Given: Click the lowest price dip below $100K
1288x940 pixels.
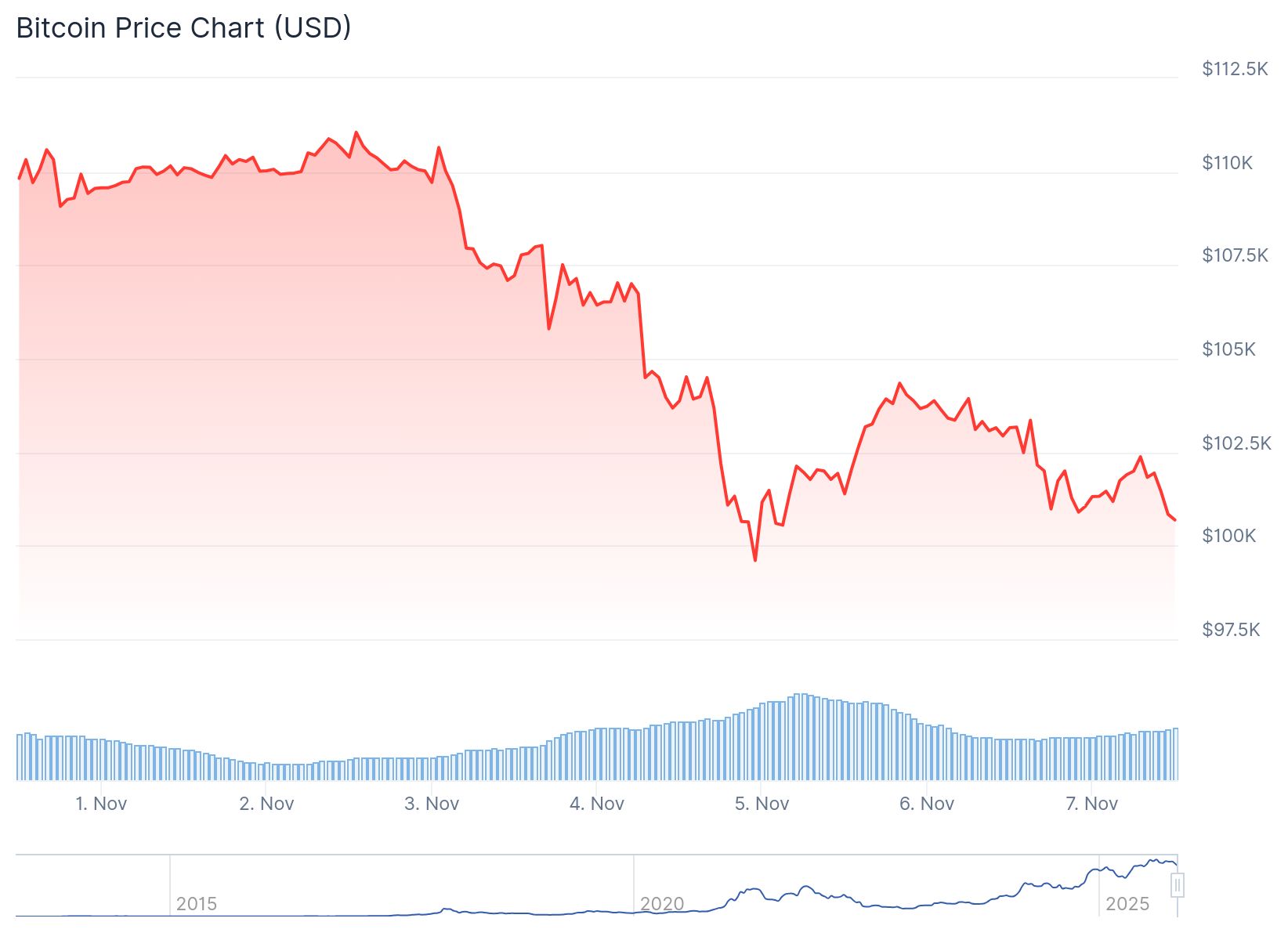Looking at the screenshot, I should coord(755,559).
